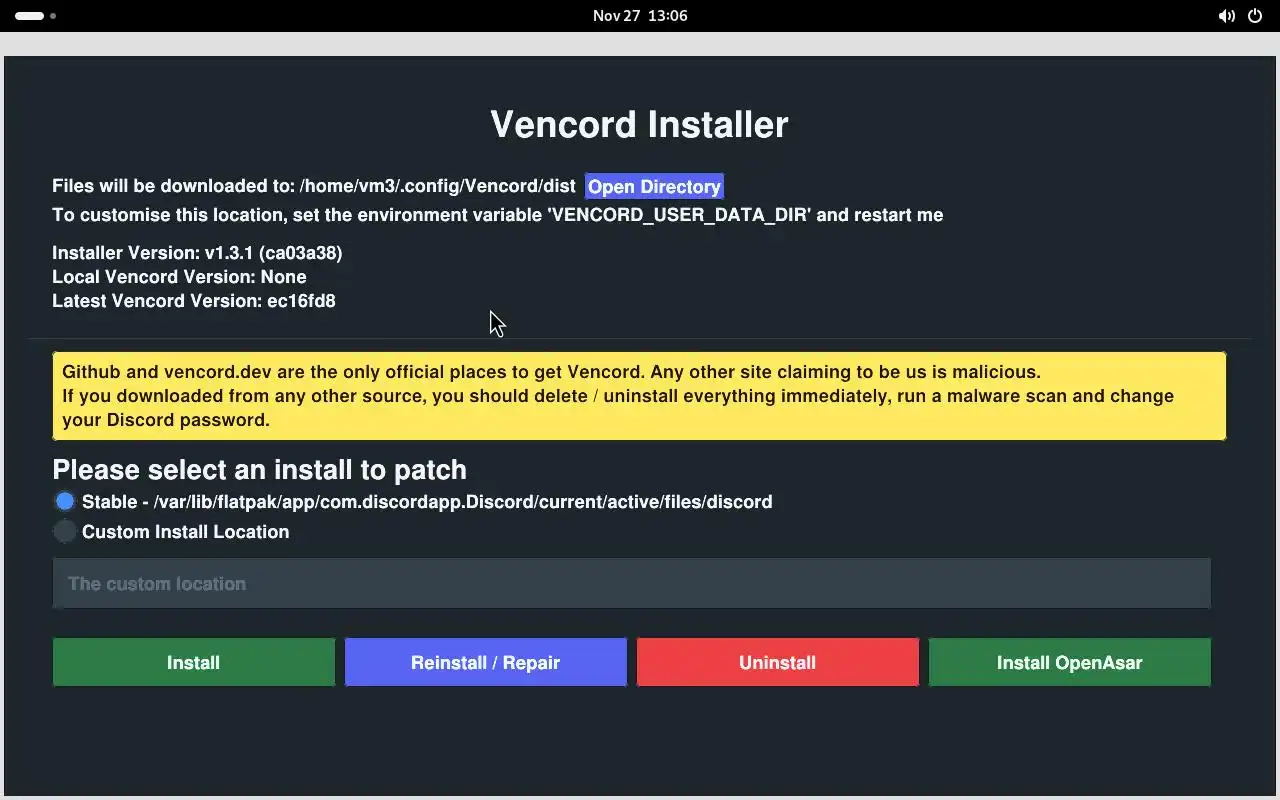The height and width of the screenshot is (800, 1280).
Task: Click 'Please select an install to patch'
Action: (x=259, y=470)
